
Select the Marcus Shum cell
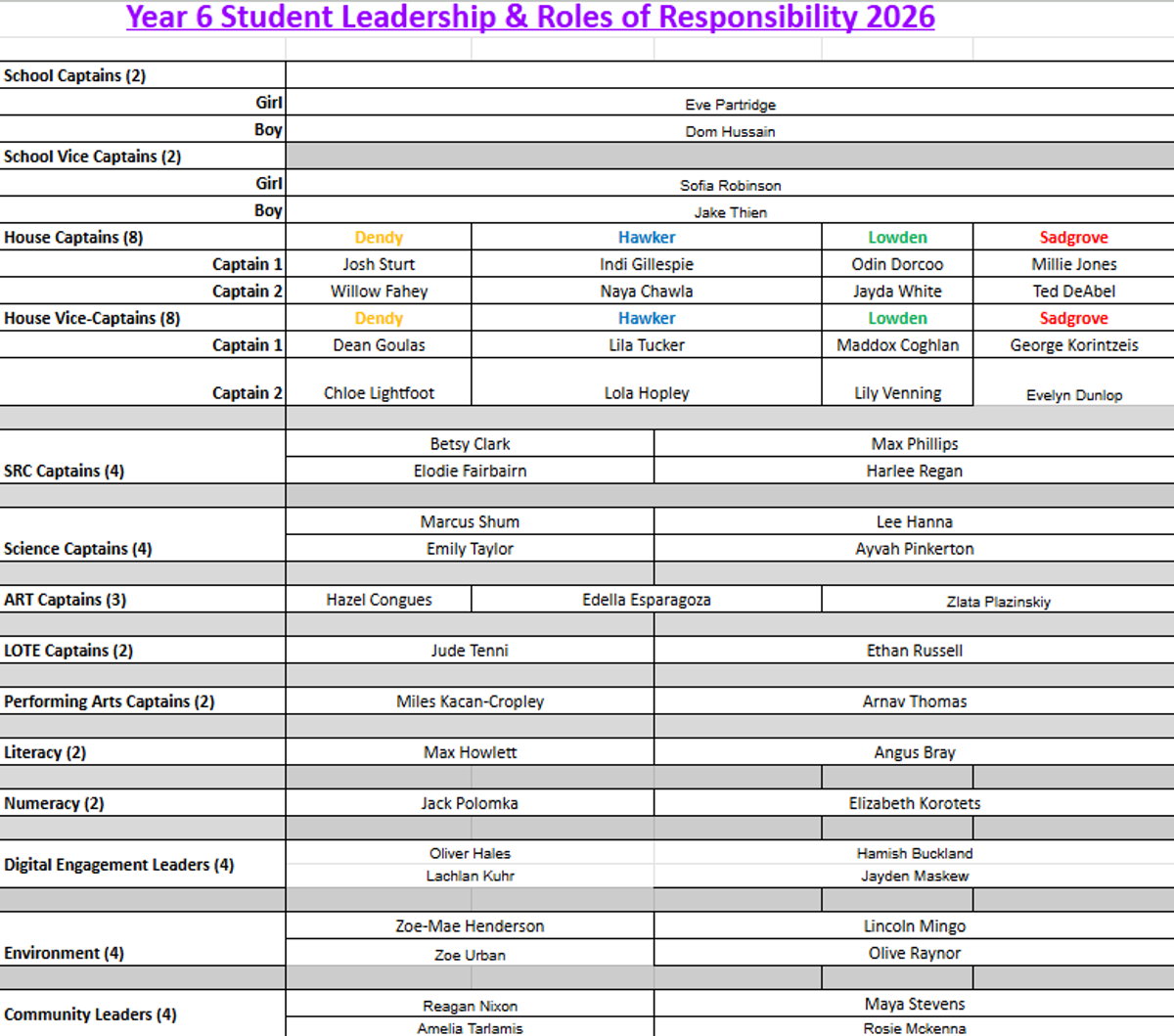[x=470, y=521]
